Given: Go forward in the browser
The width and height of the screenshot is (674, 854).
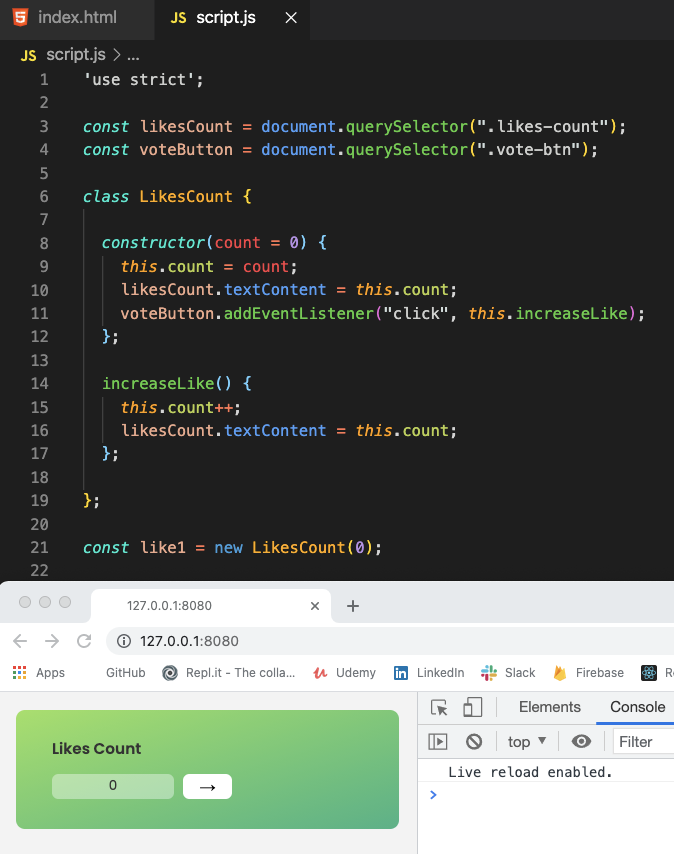Looking at the screenshot, I should point(52,641).
